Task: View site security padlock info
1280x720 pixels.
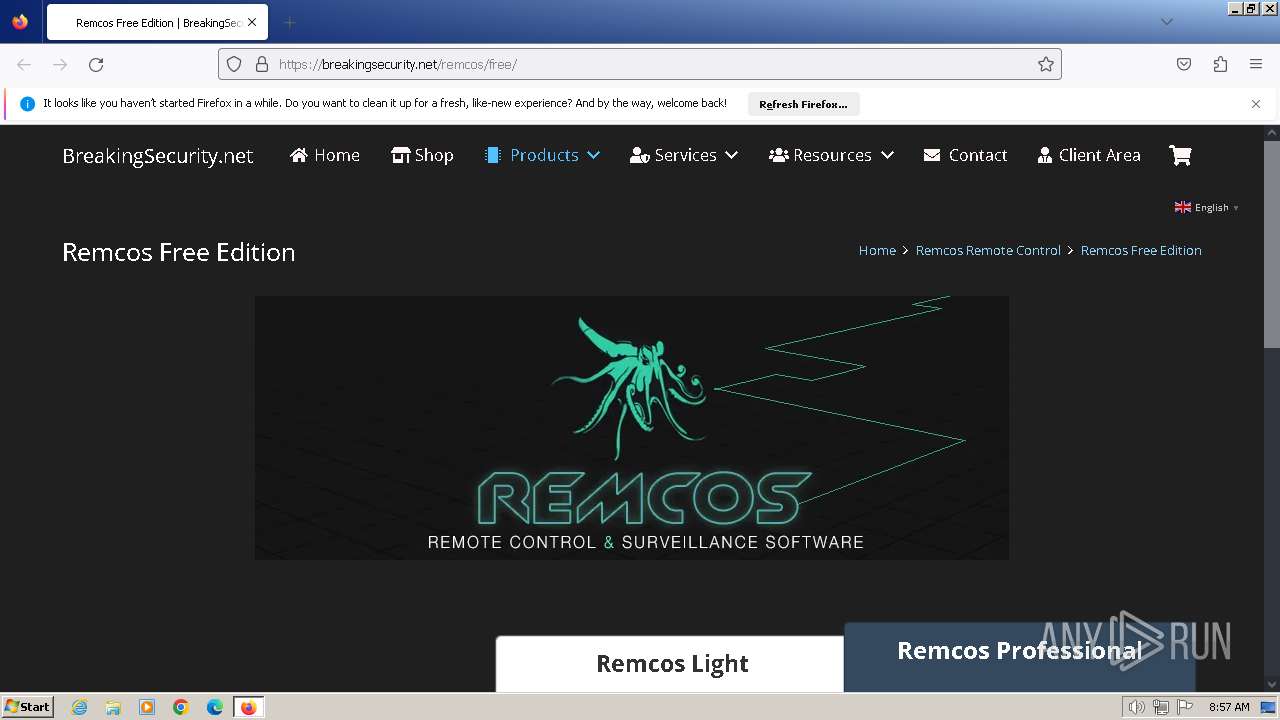Action: coord(262,64)
